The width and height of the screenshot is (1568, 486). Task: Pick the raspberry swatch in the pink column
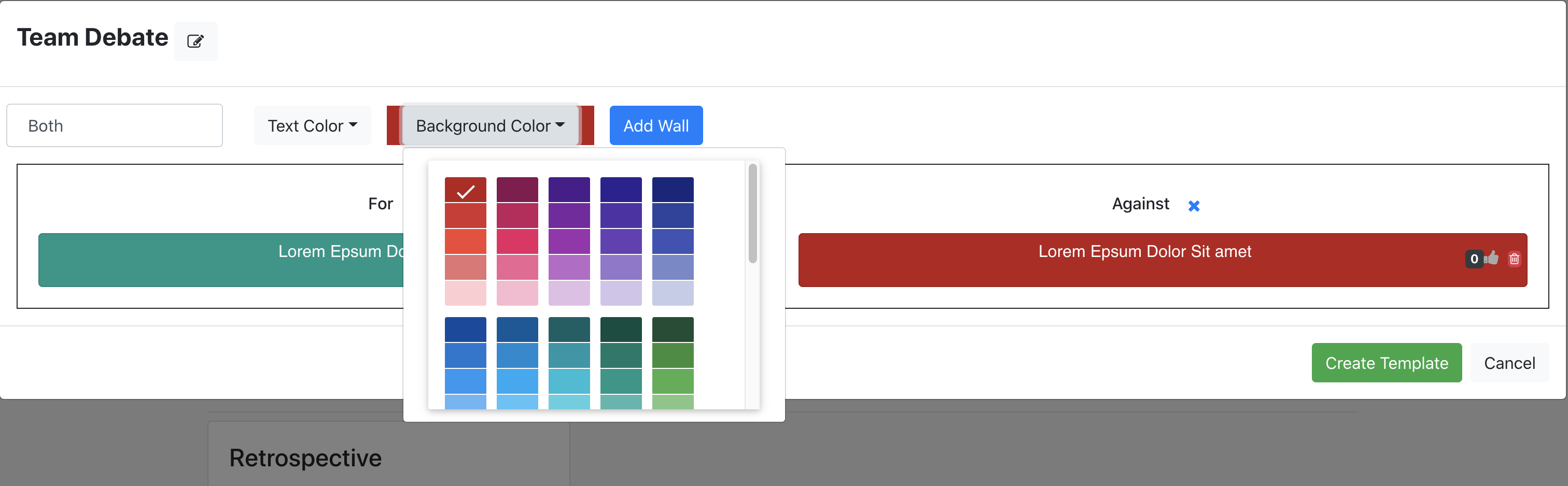[x=517, y=216]
